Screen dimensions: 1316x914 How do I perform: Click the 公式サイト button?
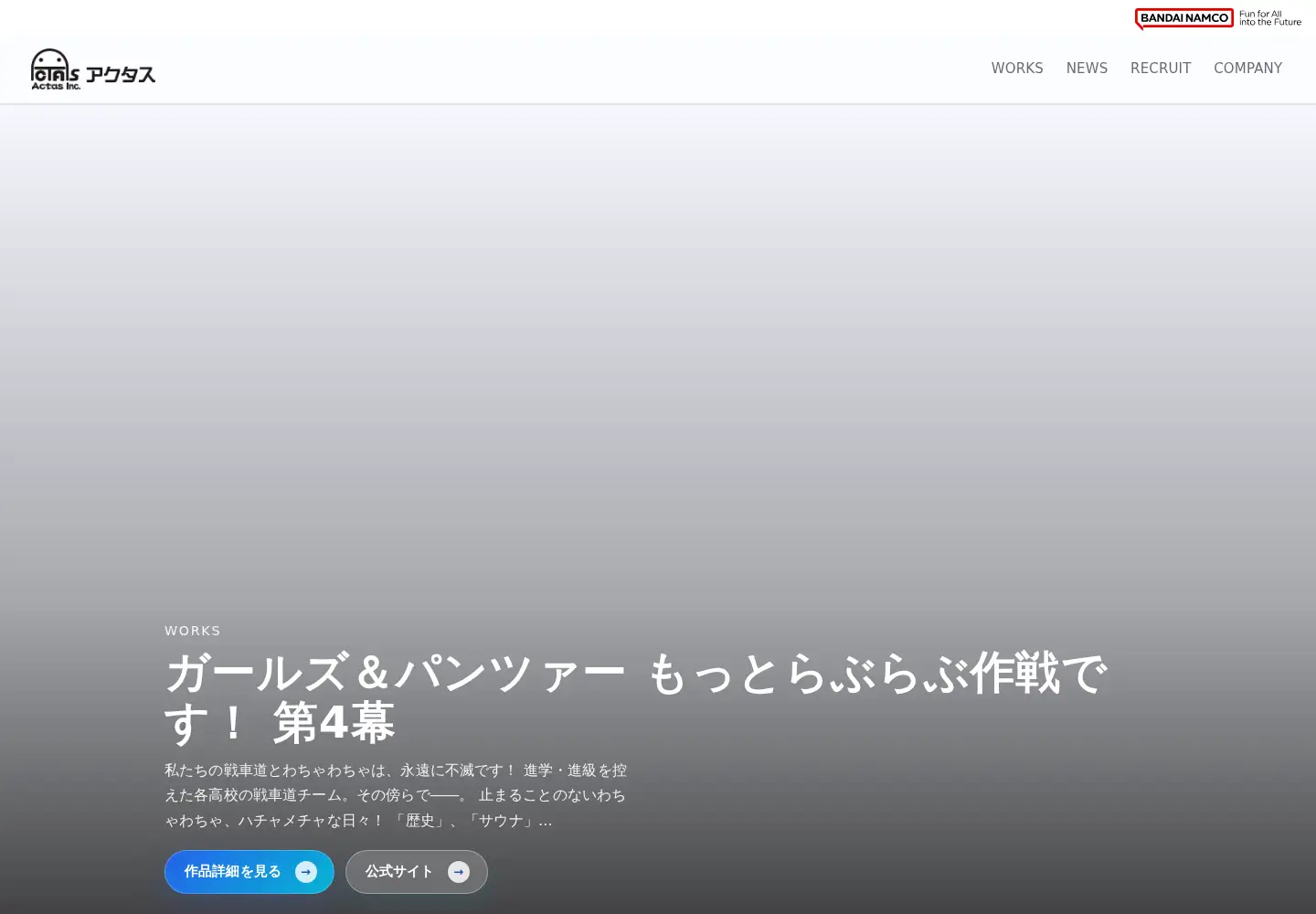coord(417,872)
